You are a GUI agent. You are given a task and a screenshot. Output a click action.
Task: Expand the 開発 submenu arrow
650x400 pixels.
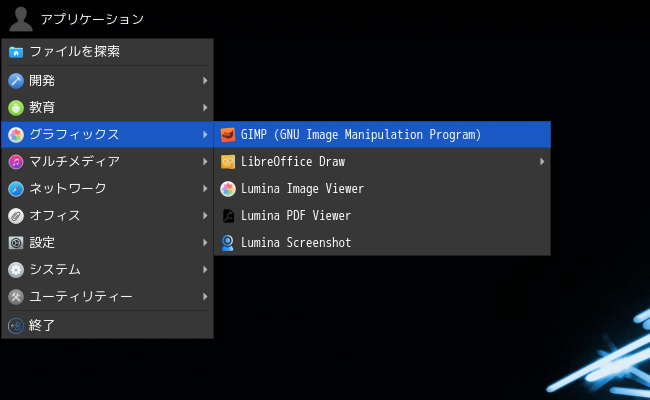205,81
